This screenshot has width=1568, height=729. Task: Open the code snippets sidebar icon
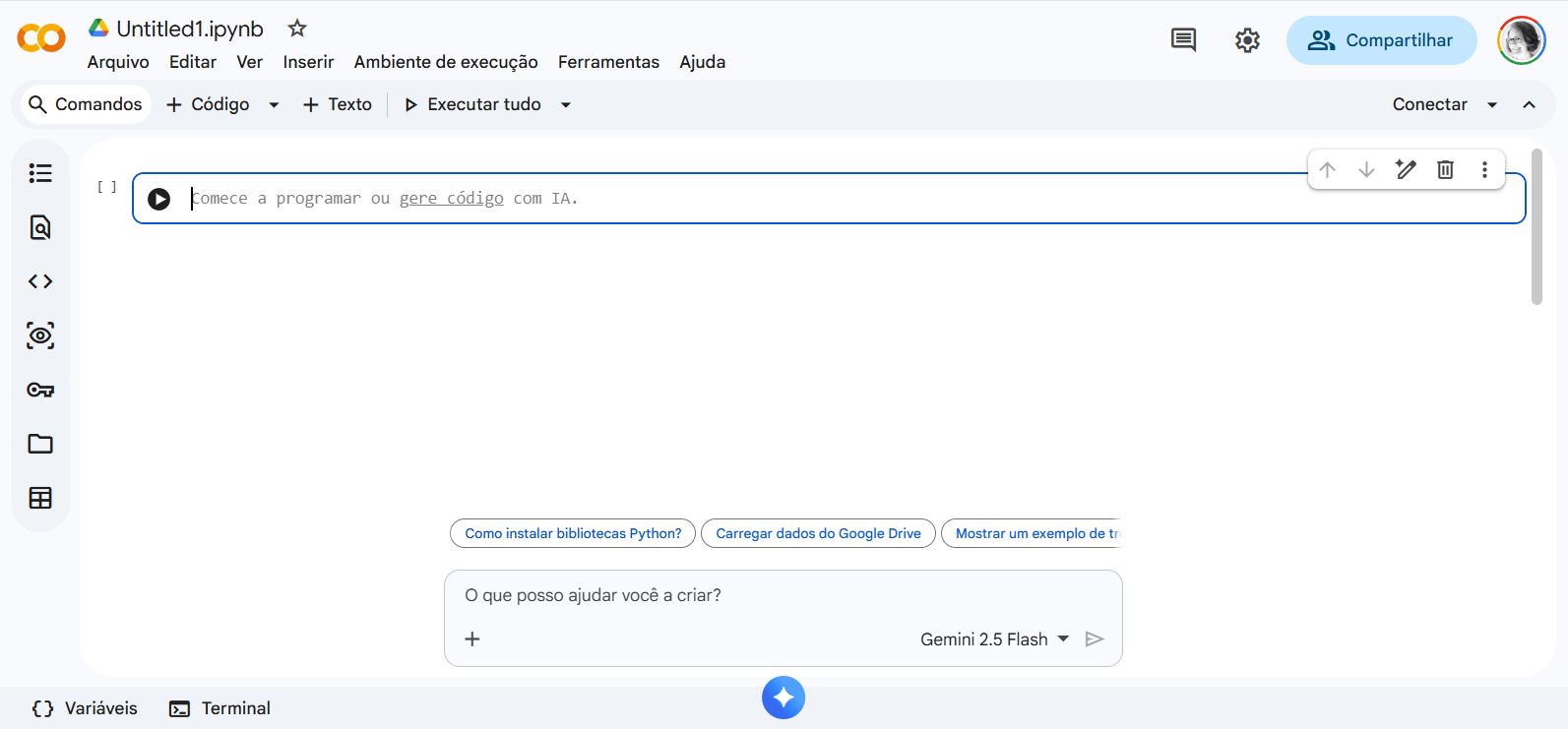(40, 281)
